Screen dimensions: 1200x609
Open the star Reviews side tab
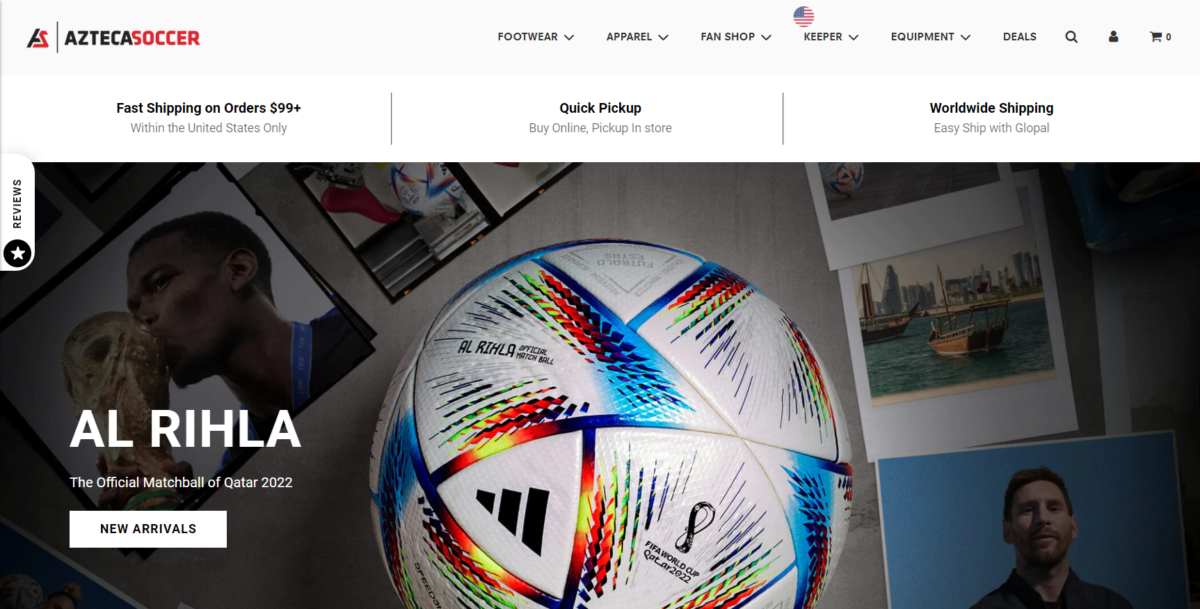(17, 213)
